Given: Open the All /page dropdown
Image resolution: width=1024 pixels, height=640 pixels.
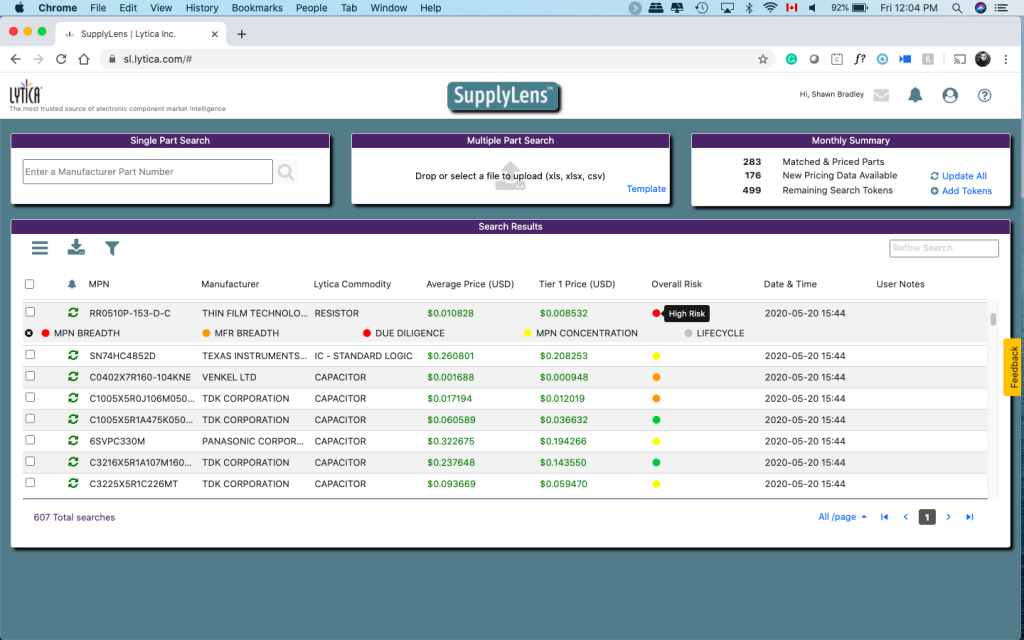Looking at the screenshot, I should (842, 517).
